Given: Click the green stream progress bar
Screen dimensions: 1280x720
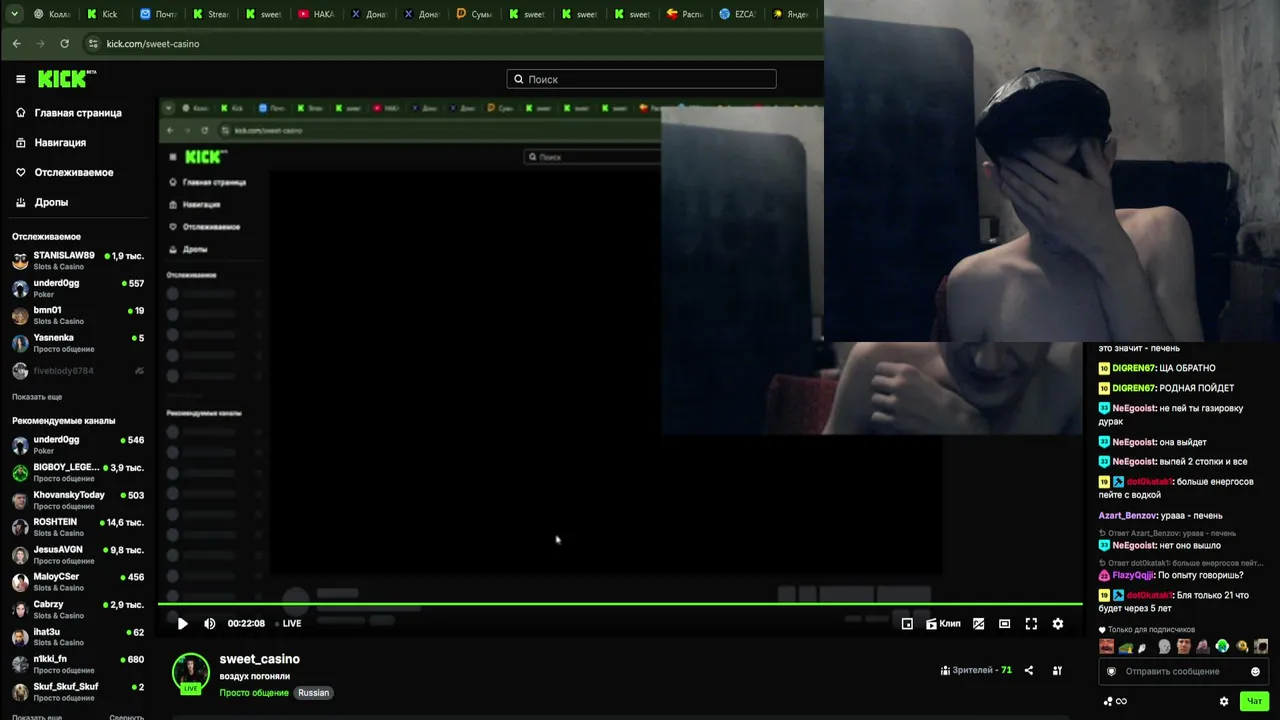Looking at the screenshot, I should [x=620, y=604].
